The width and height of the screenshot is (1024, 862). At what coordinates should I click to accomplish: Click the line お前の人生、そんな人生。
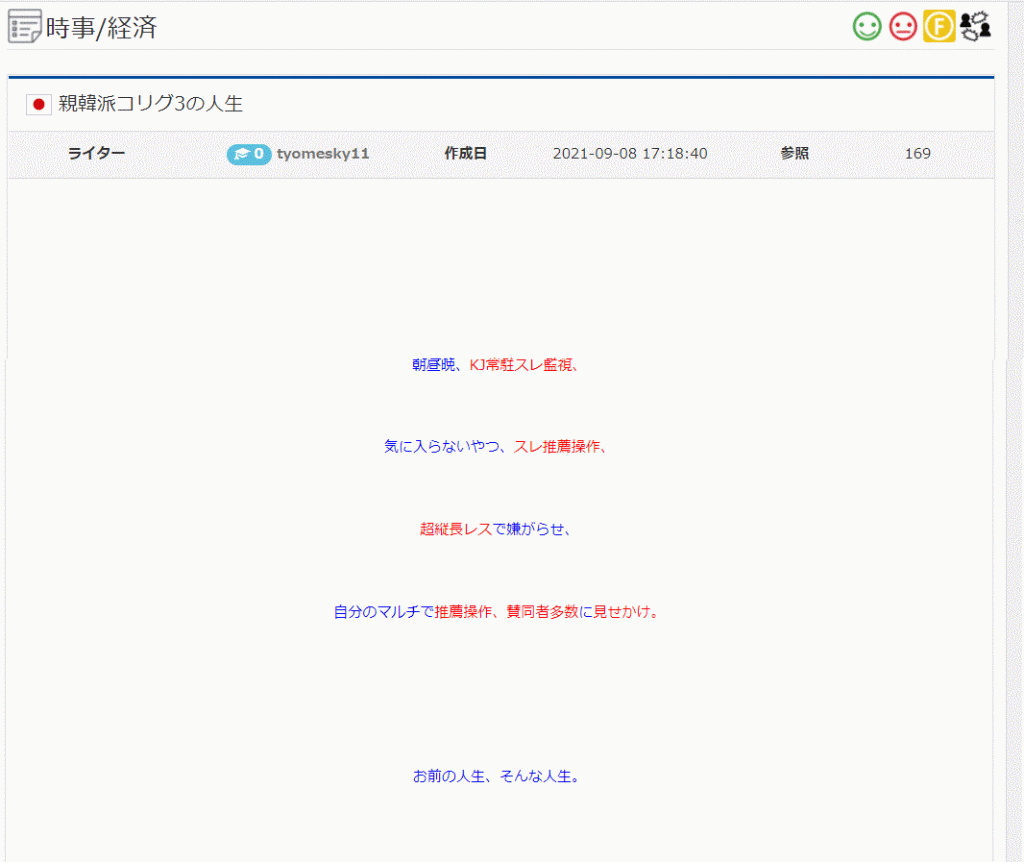(496, 775)
